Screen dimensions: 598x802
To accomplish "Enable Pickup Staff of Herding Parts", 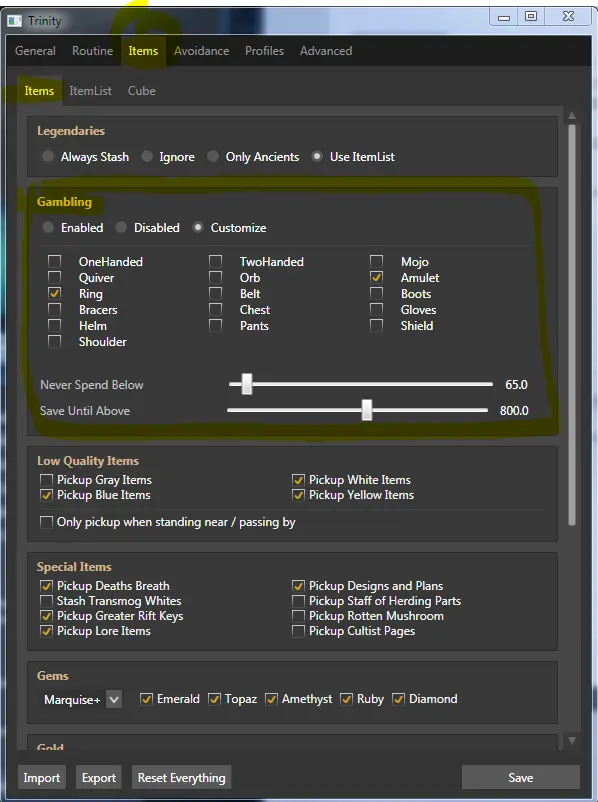I will pyautogui.click(x=298, y=601).
